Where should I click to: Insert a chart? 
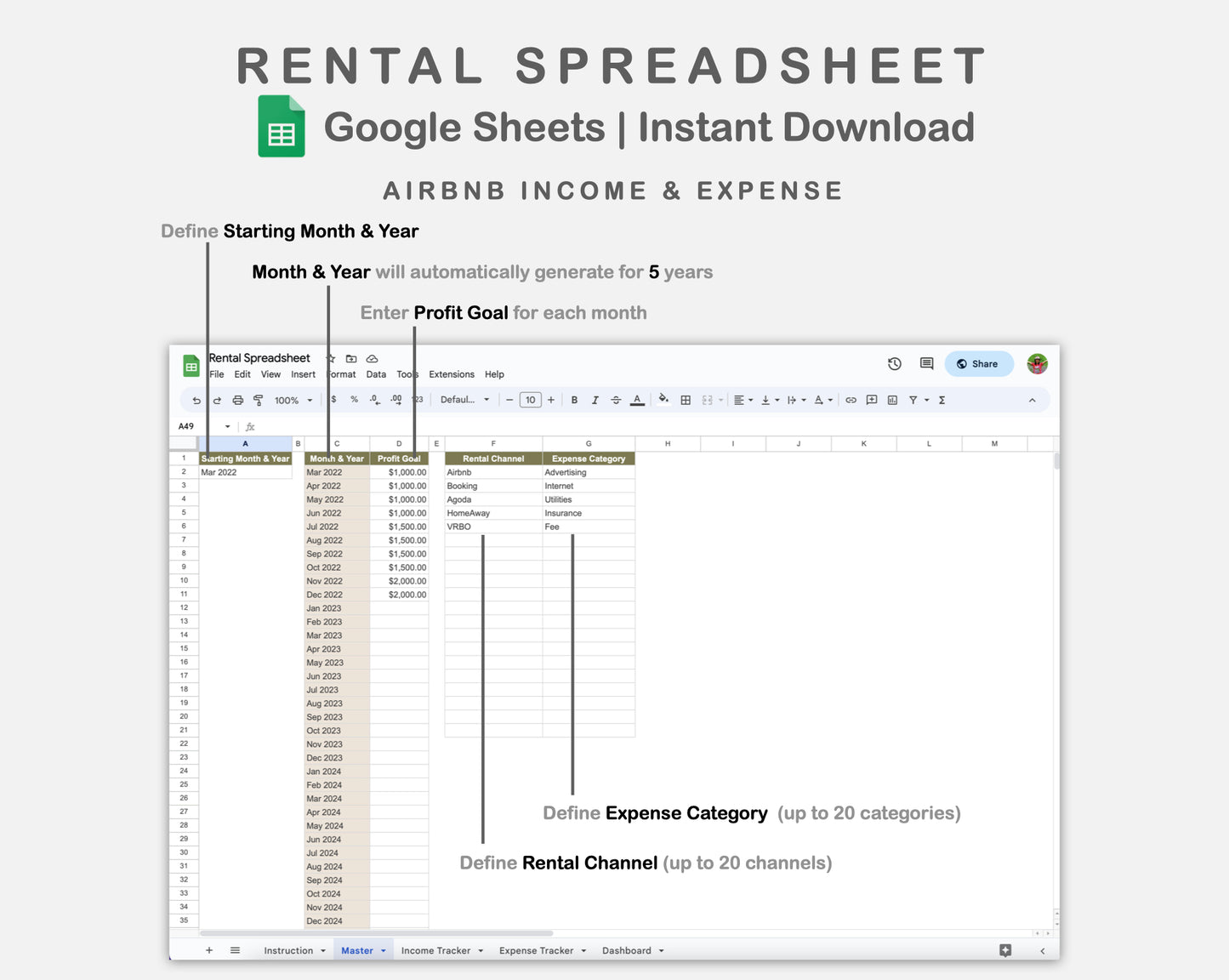(891, 400)
